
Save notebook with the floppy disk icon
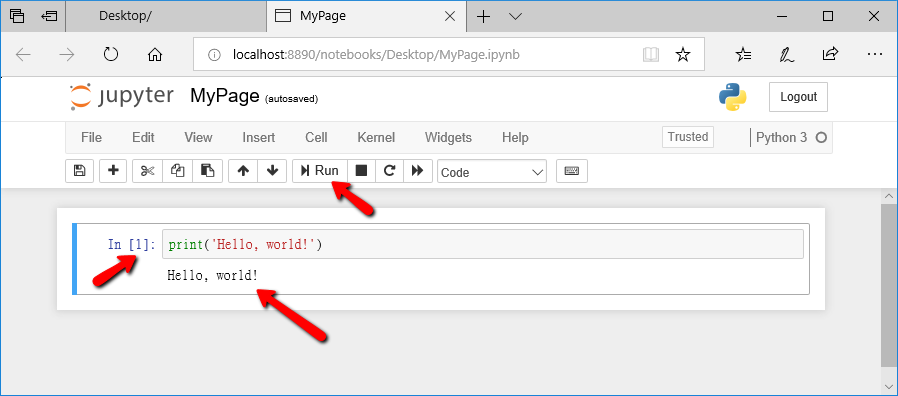(79, 171)
